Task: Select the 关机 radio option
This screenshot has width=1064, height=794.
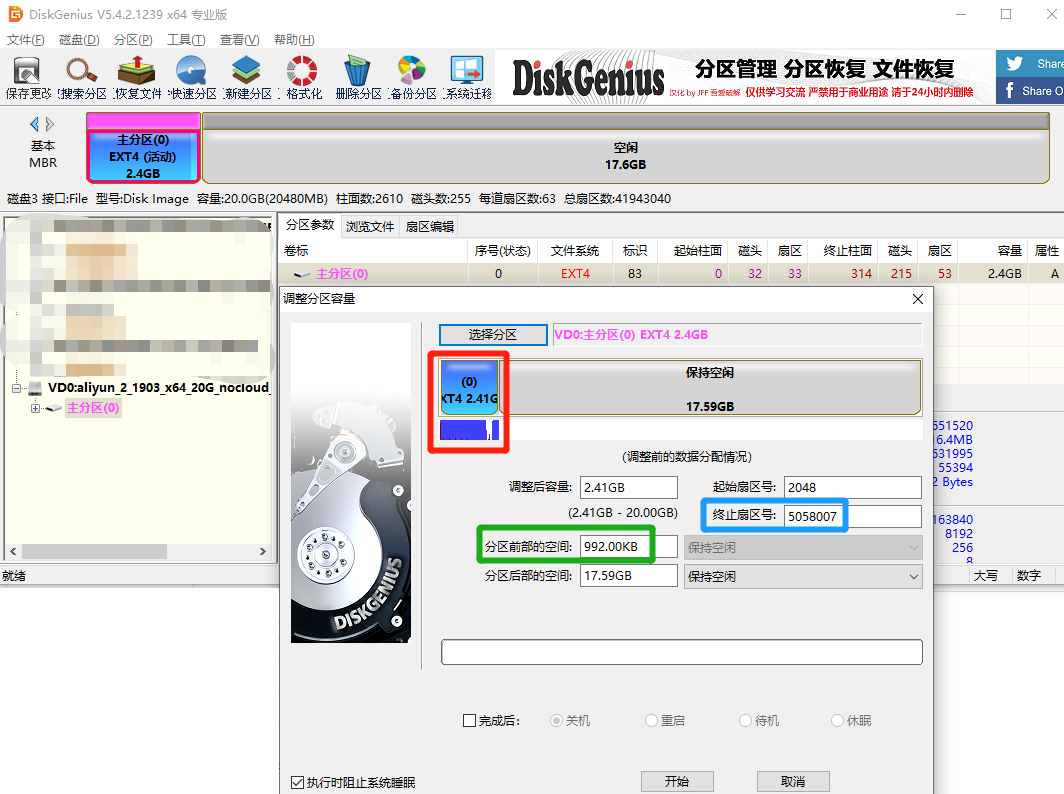Action: coord(556,721)
